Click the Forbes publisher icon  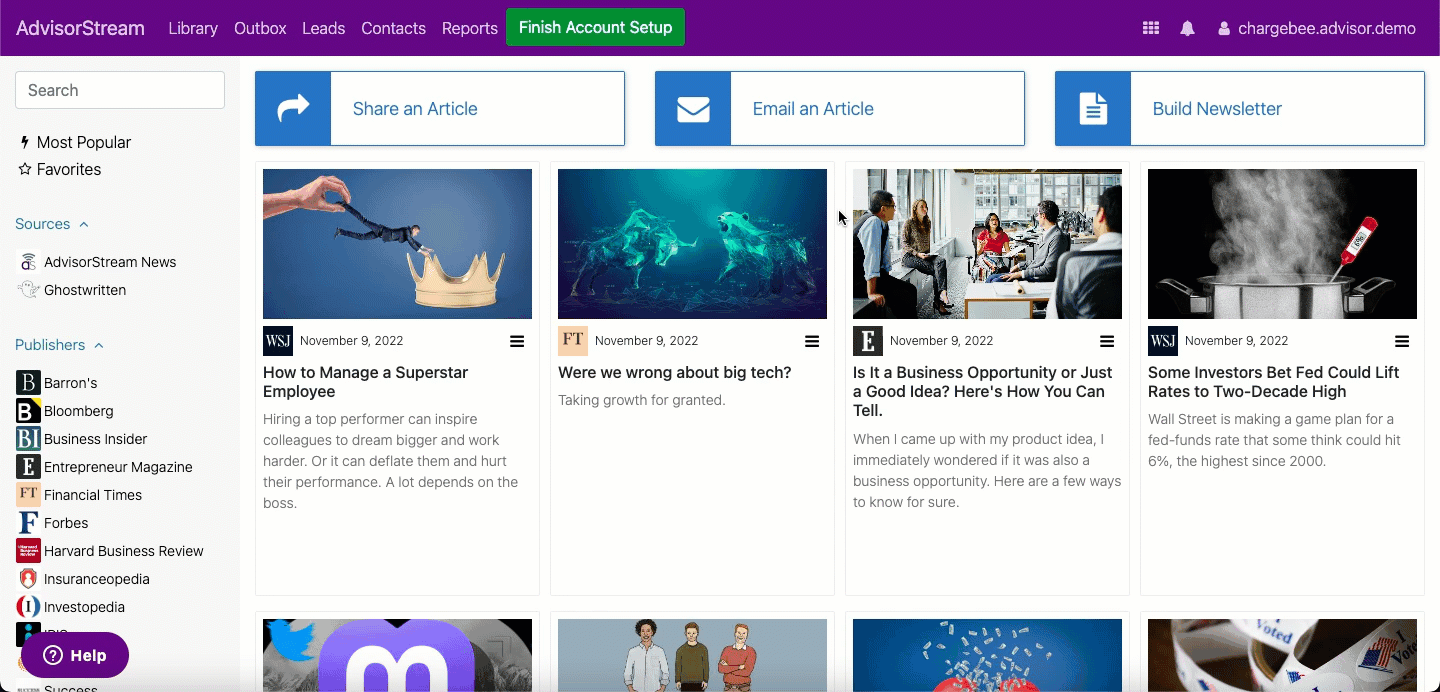(x=28, y=522)
